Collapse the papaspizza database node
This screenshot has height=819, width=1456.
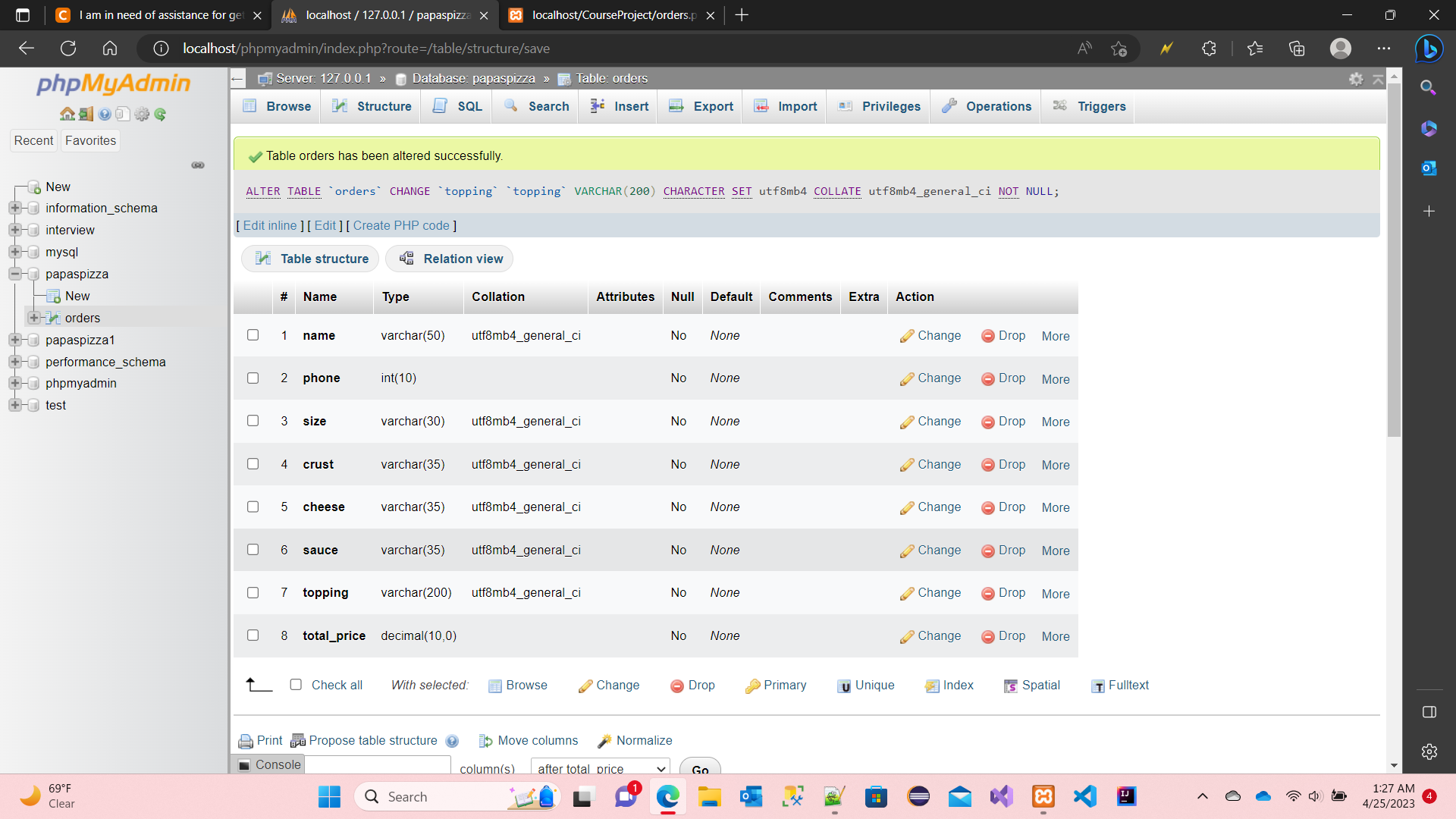(x=15, y=274)
